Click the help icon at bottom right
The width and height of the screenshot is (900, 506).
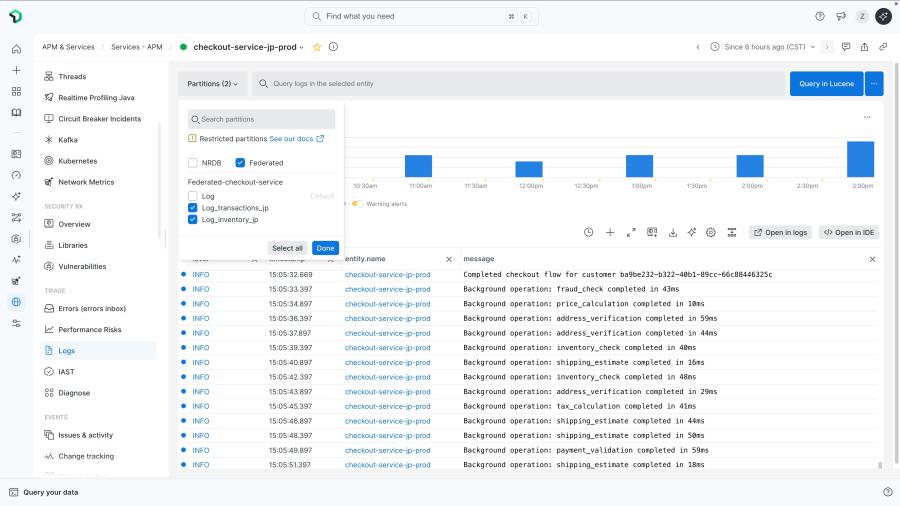(887, 492)
